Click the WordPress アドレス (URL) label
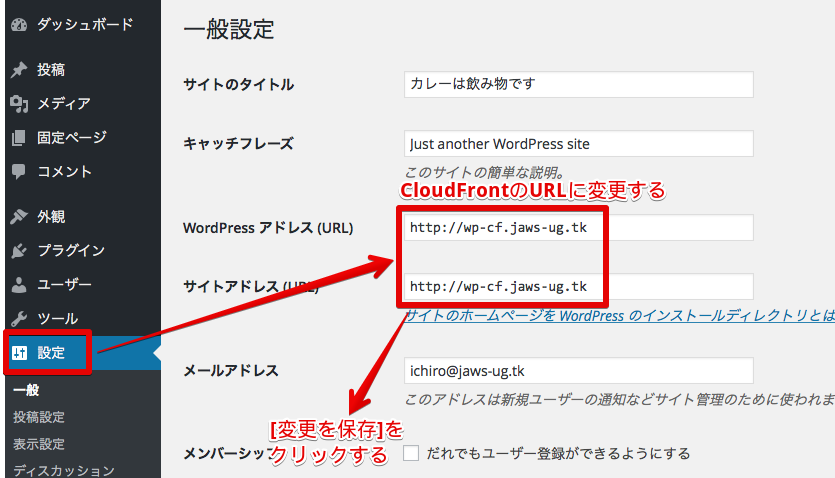Screen dimensions: 835x478 coord(268,228)
